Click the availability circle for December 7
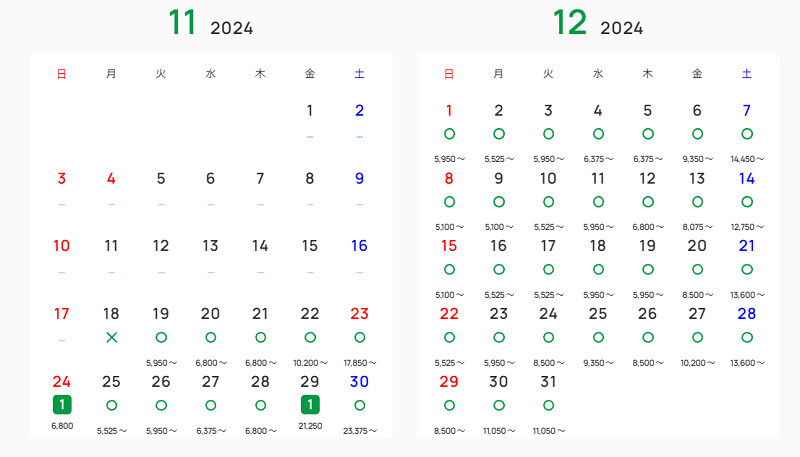 [747, 133]
